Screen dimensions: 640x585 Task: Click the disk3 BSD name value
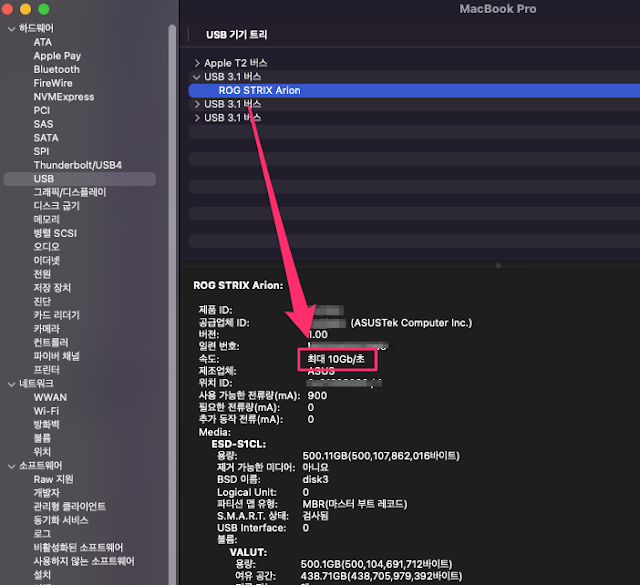(315, 480)
